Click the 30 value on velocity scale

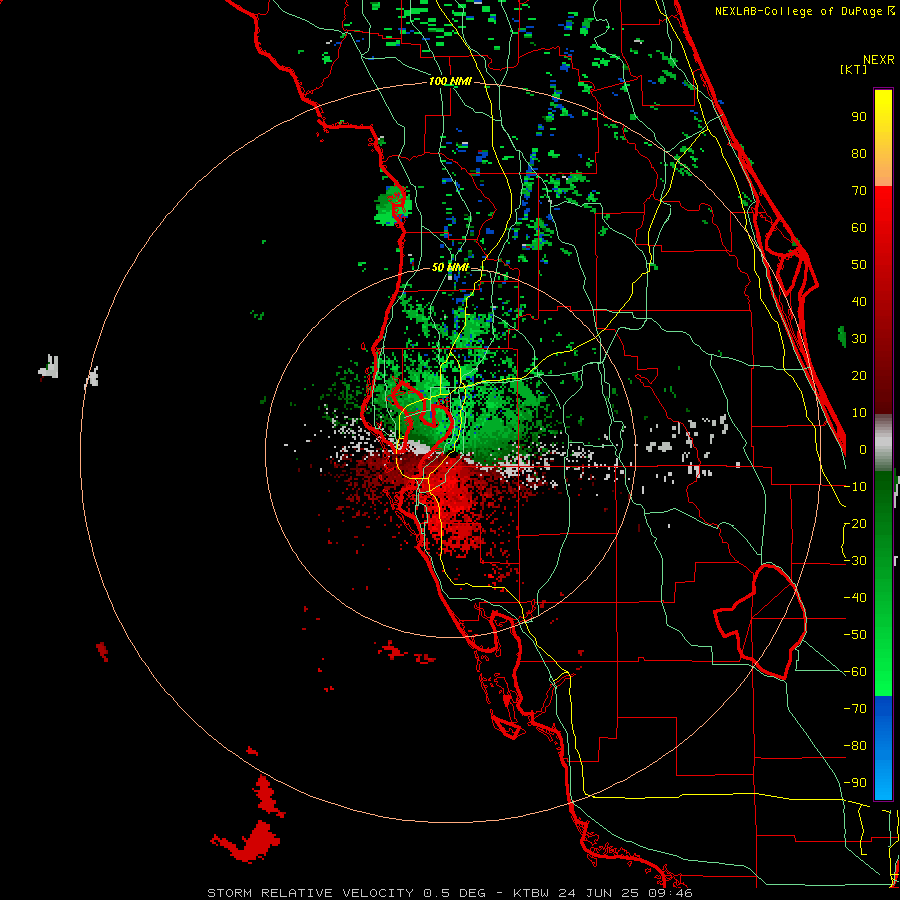pyautogui.click(x=859, y=339)
